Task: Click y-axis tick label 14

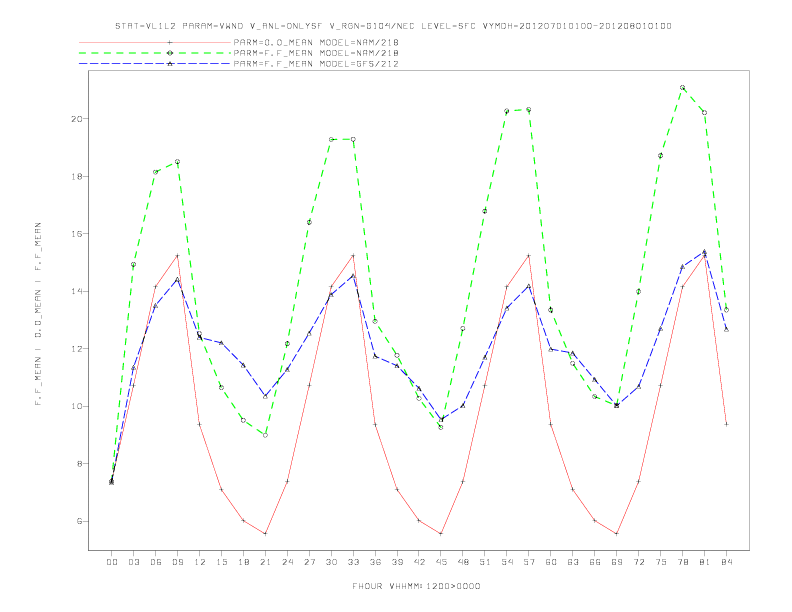Action: pos(77,291)
